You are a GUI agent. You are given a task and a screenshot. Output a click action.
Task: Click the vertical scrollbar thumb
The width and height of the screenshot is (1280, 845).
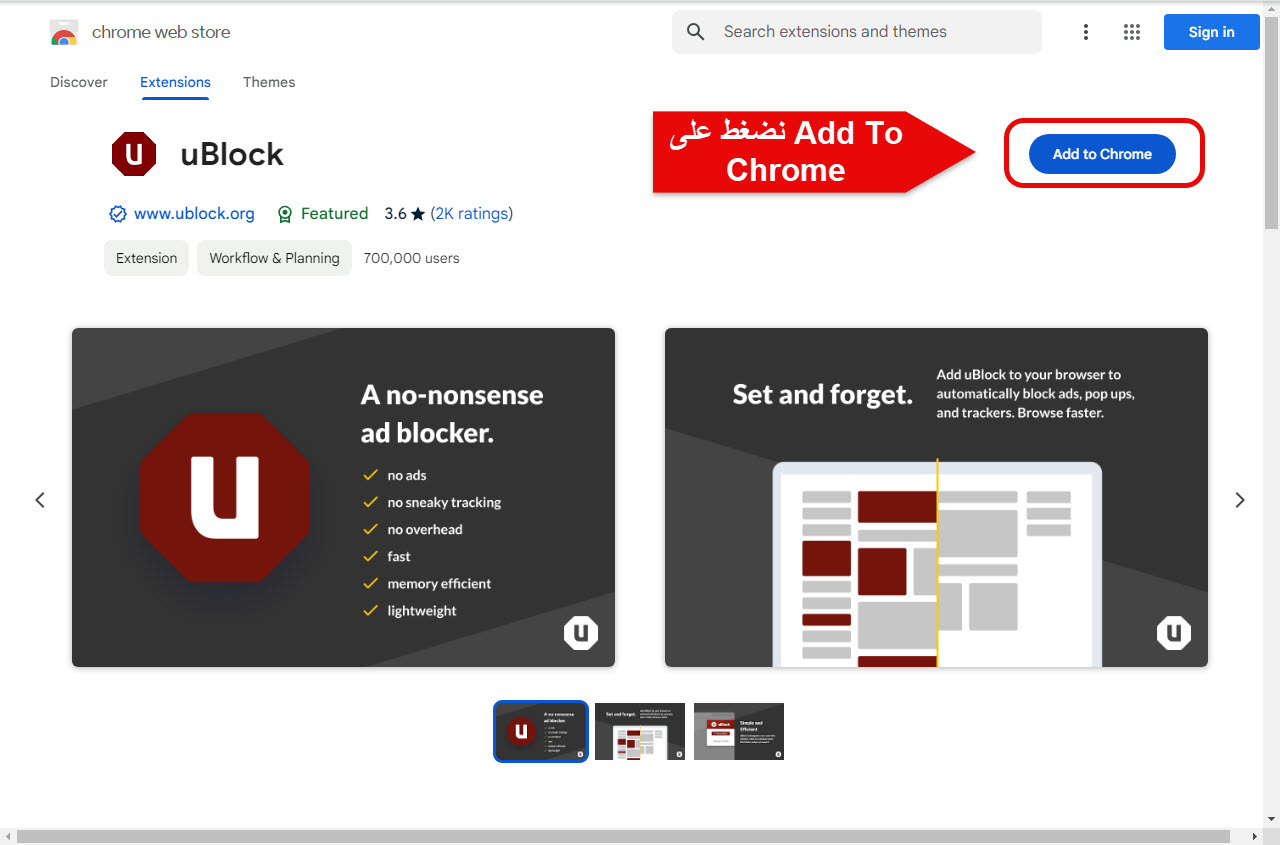pos(1271,122)
